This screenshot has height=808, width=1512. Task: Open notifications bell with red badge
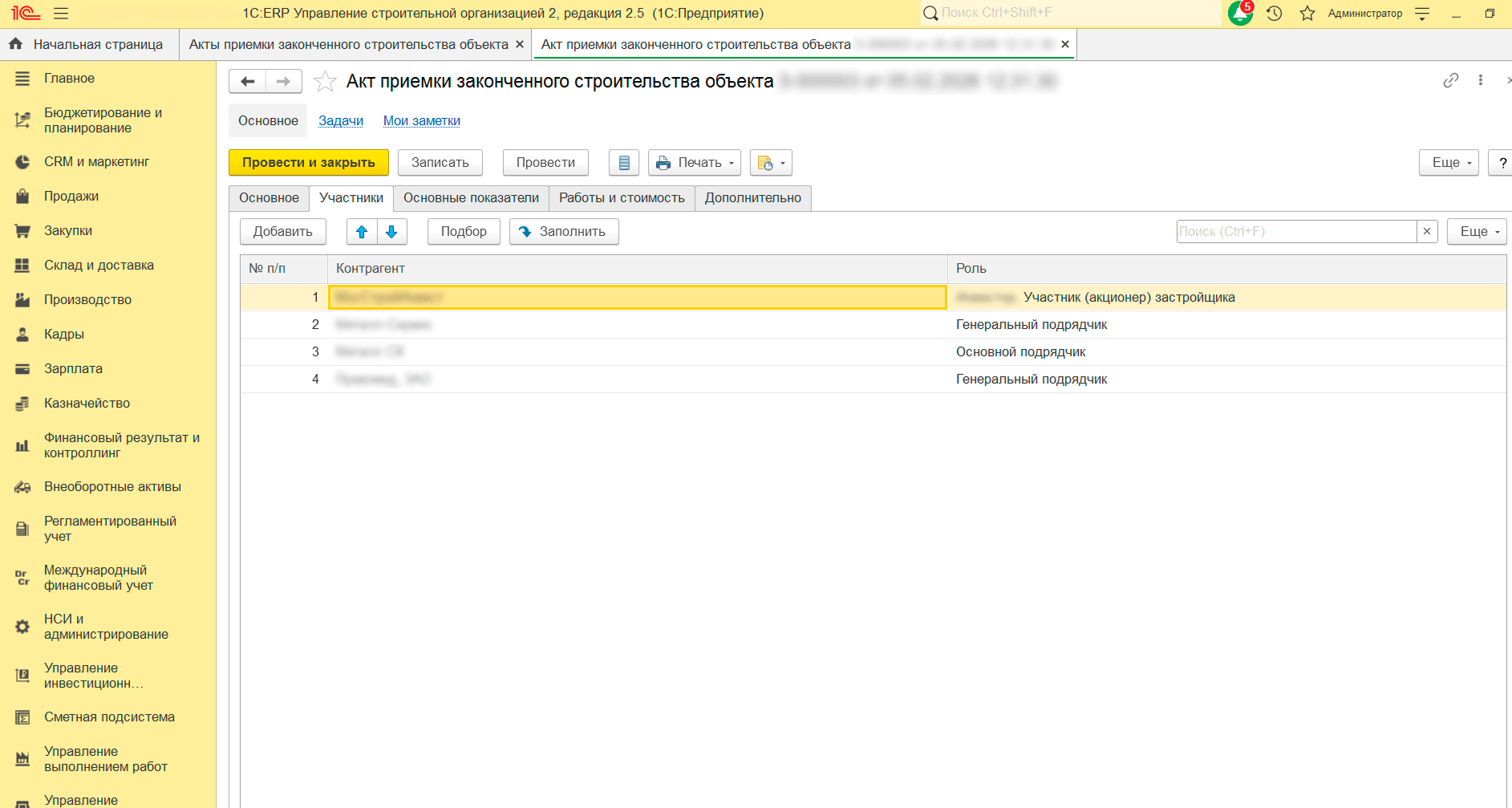coord(1240,13)
